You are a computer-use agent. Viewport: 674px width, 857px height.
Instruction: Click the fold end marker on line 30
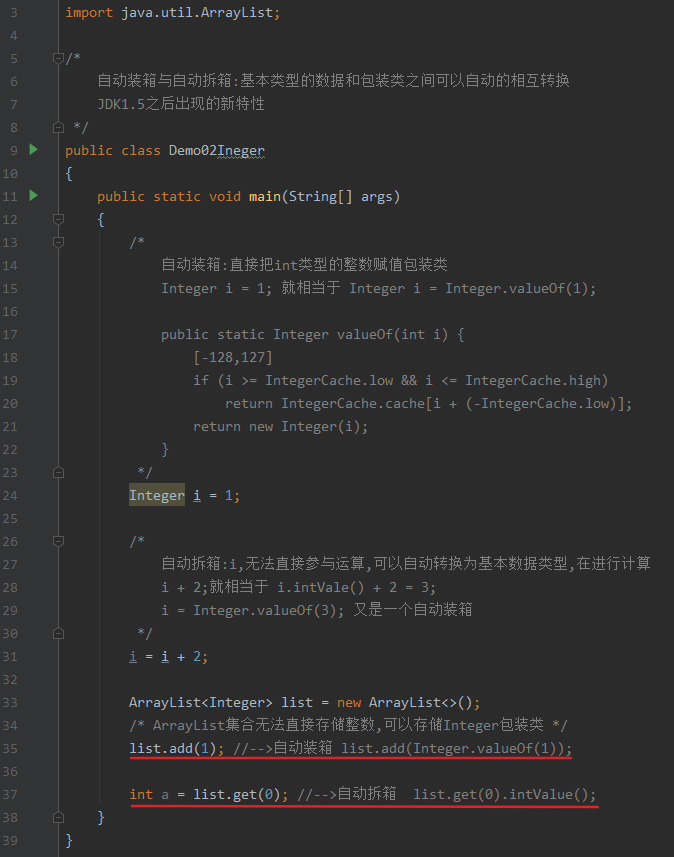(x=58, y=633)
